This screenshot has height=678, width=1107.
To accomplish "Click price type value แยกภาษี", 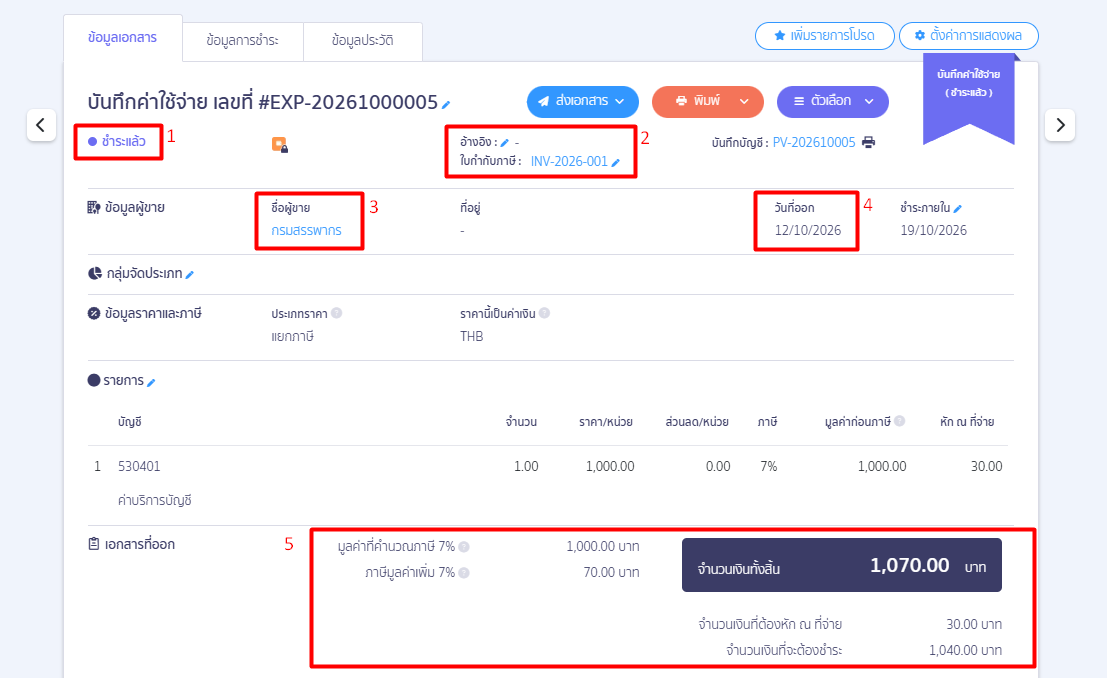I will tap(292, 336).
